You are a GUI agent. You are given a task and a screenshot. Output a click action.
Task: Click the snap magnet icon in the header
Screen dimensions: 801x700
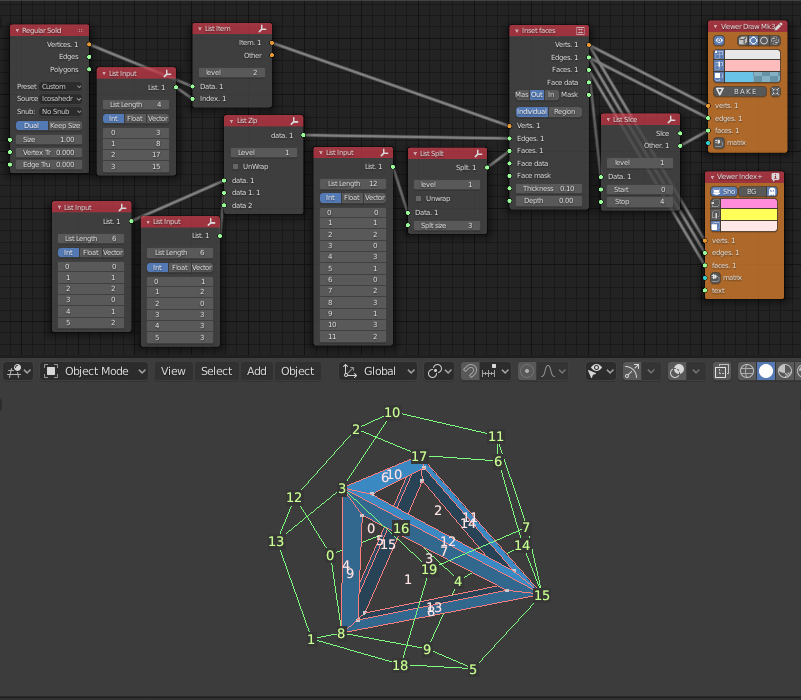click(472, 371)
